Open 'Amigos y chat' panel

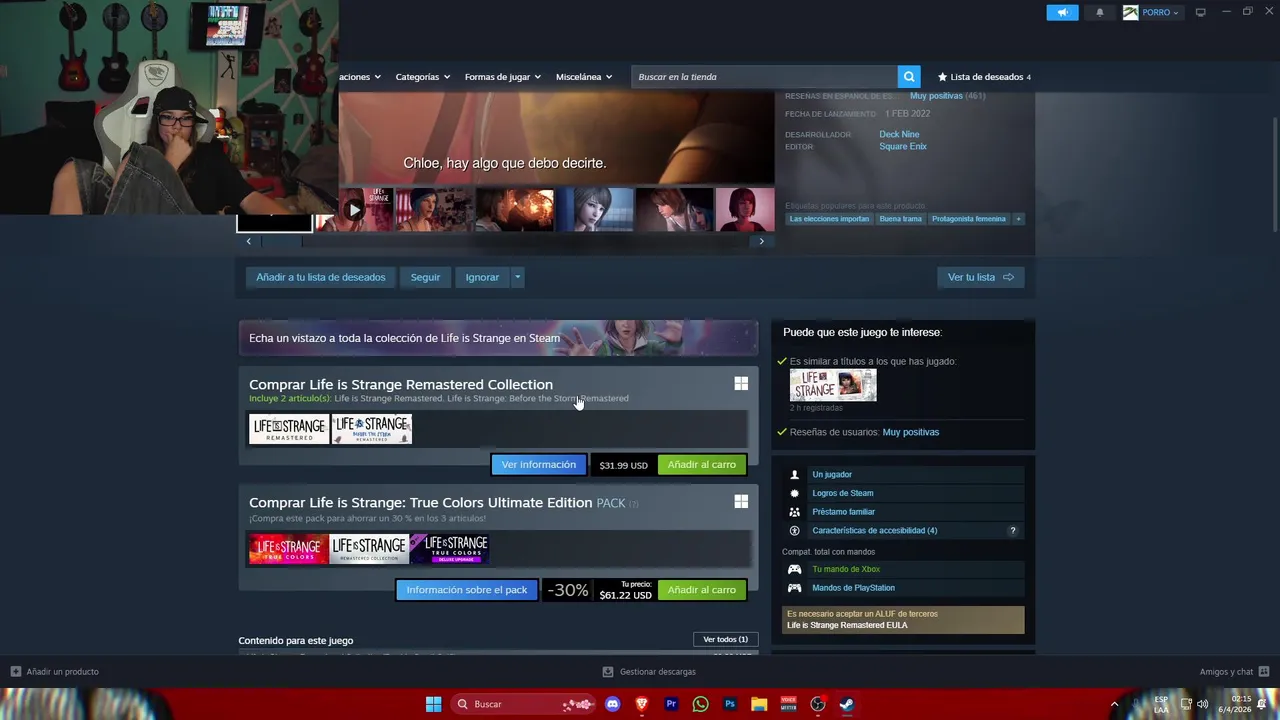pos(1234,672)
